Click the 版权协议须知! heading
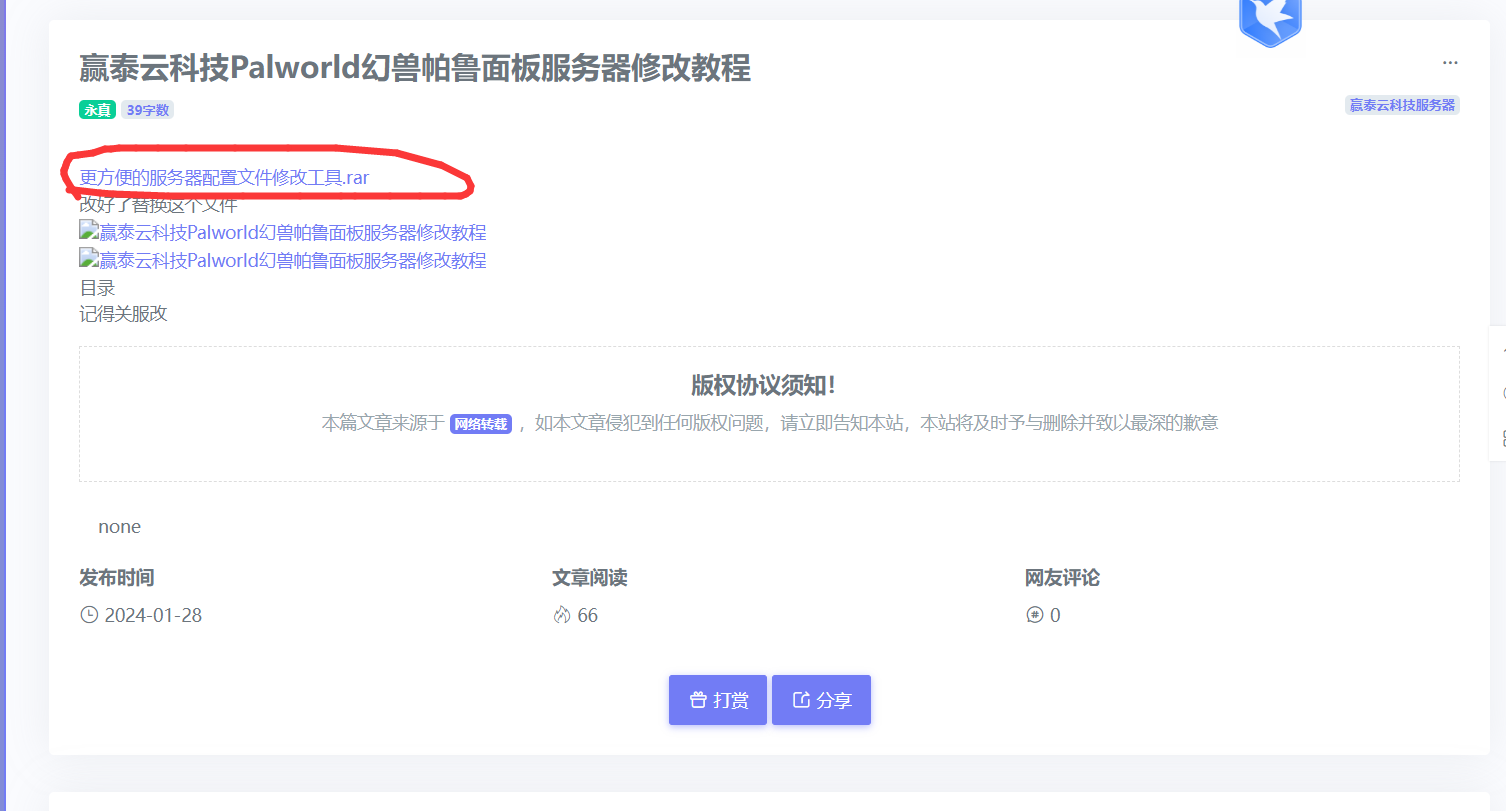1506x811 pixels. pos(763,386)
